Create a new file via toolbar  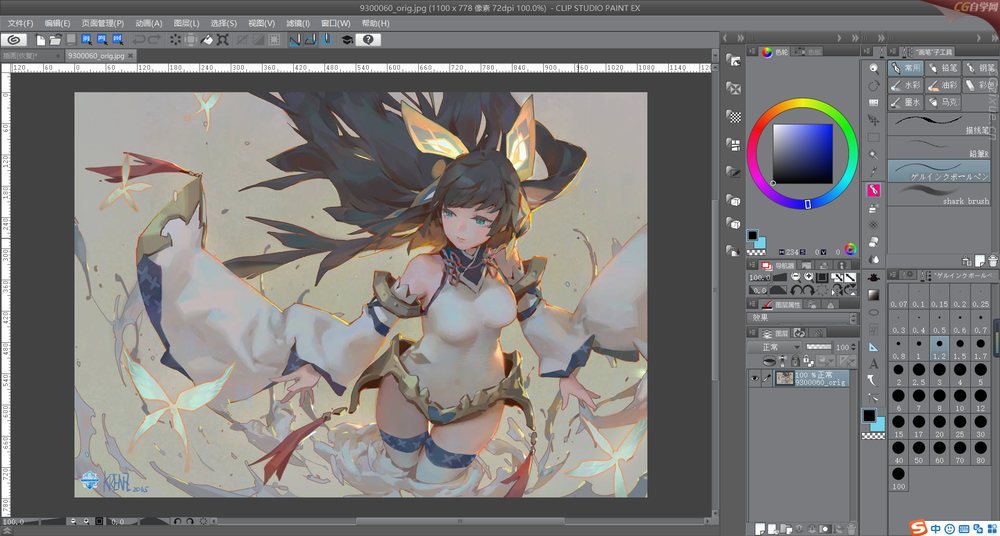tap(40, 40)
